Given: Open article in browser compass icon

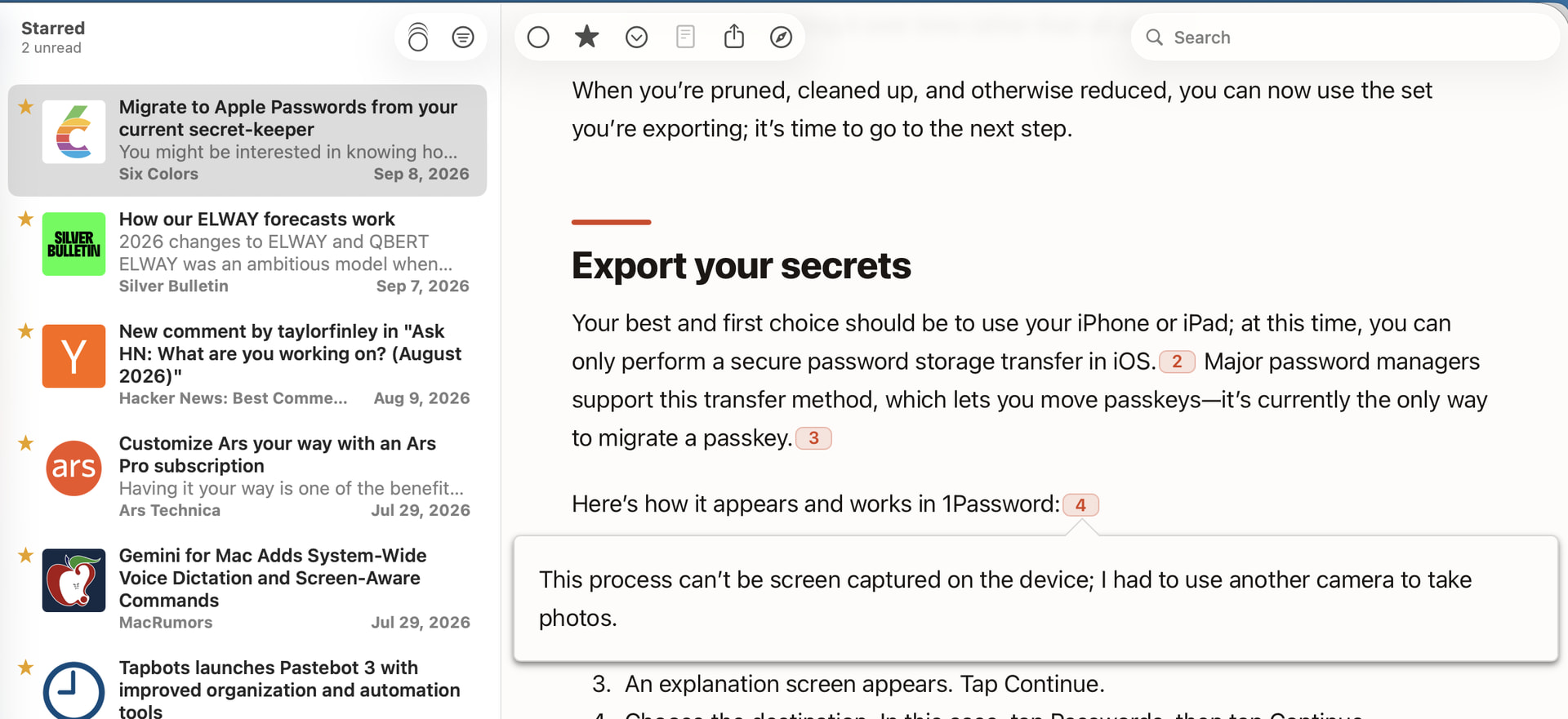Looking at the screenshot, I should (x=782, y=38).
